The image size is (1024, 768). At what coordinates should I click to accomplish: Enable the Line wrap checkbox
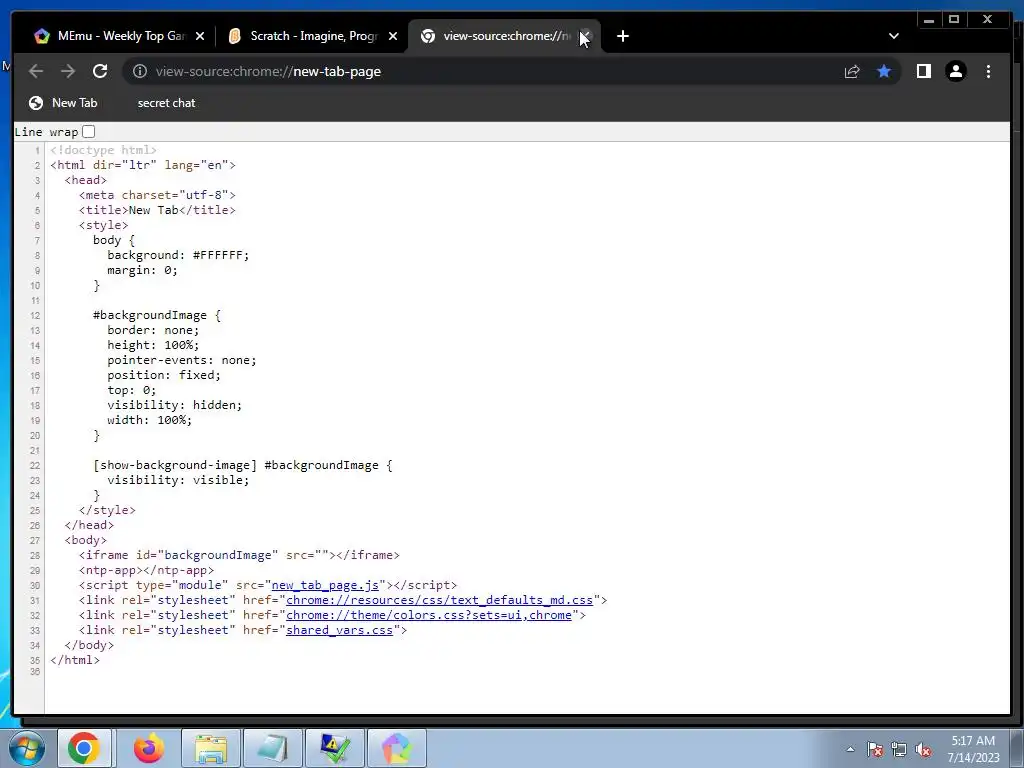(89, 131)
